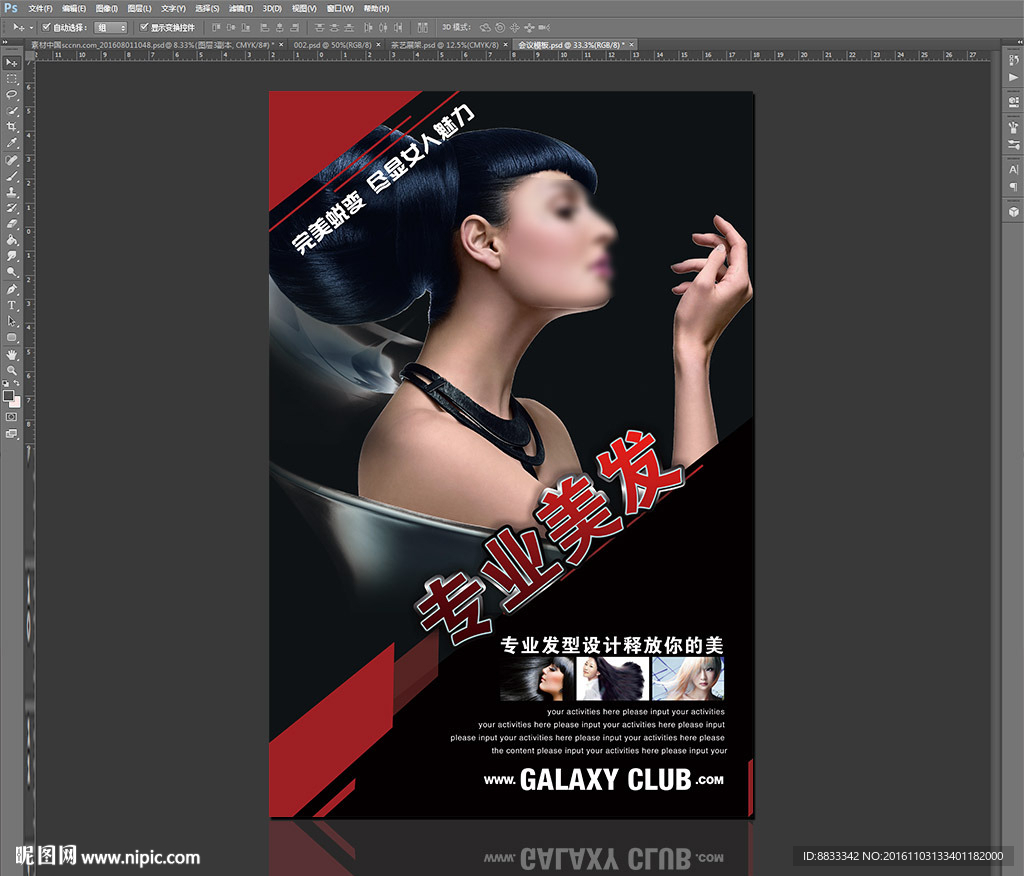Select the Dodge tool

click(x=12, y=272)
